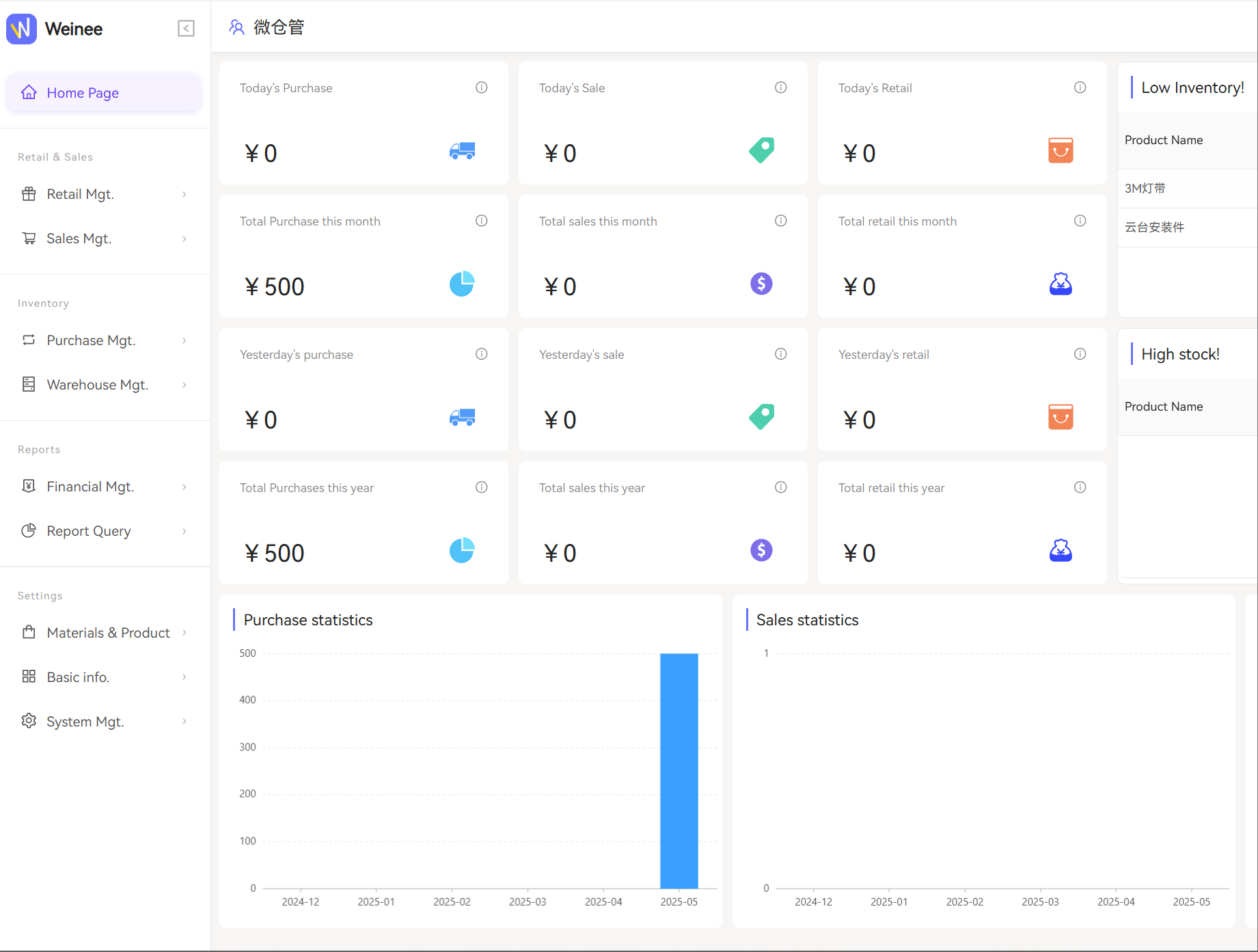Click the Weinee logo icon
Screen dimensions: 1258x952
(x=22, y=29)
